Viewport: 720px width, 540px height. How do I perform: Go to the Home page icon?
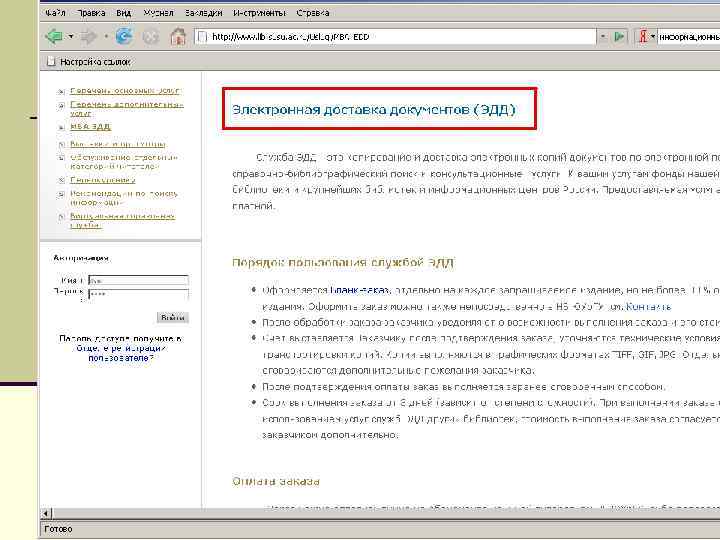178,36
